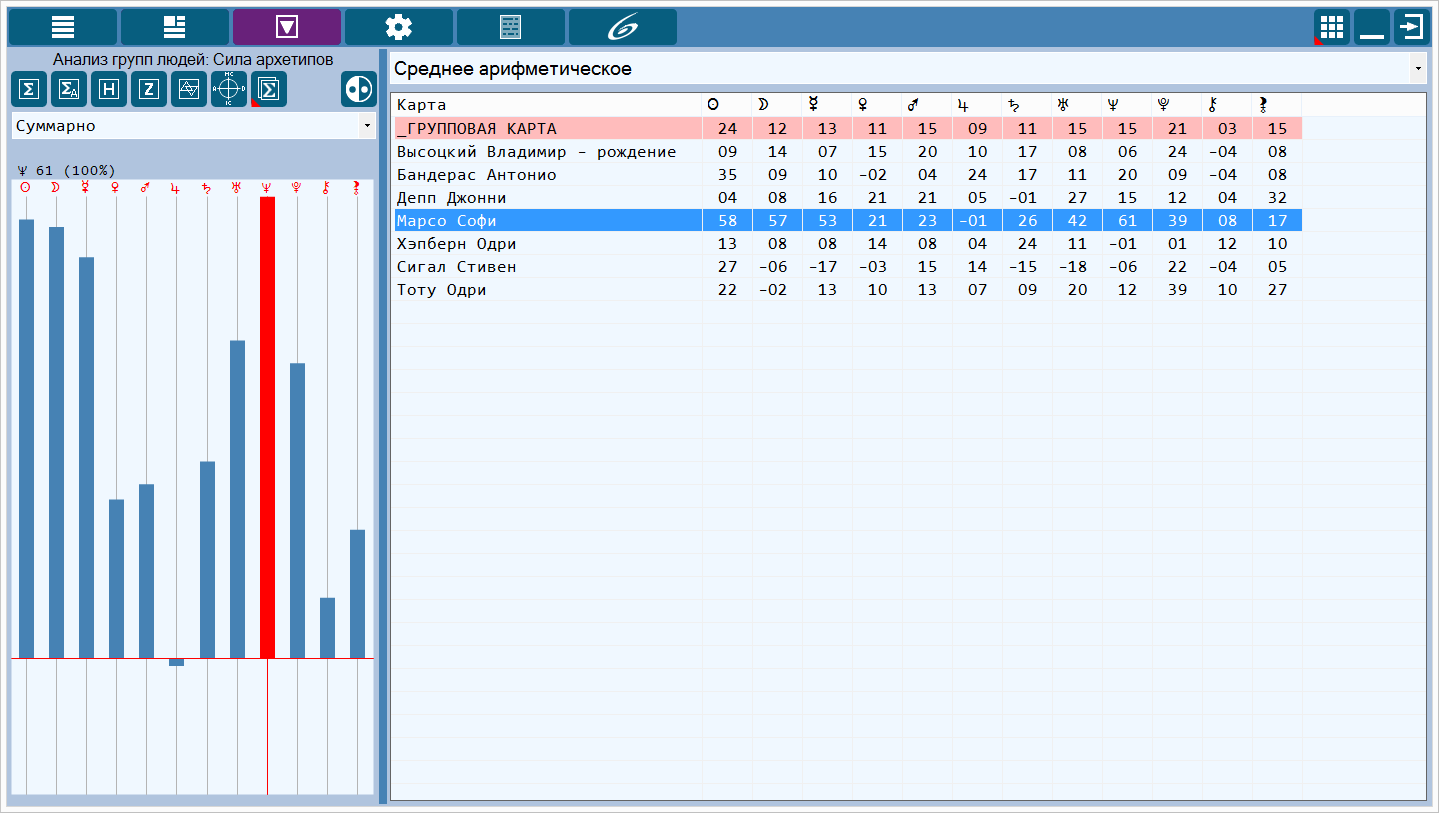Sort by the Neptune column header
Image resolution: width=1439 pixels, height=813 pixels.
[1126, 104]
